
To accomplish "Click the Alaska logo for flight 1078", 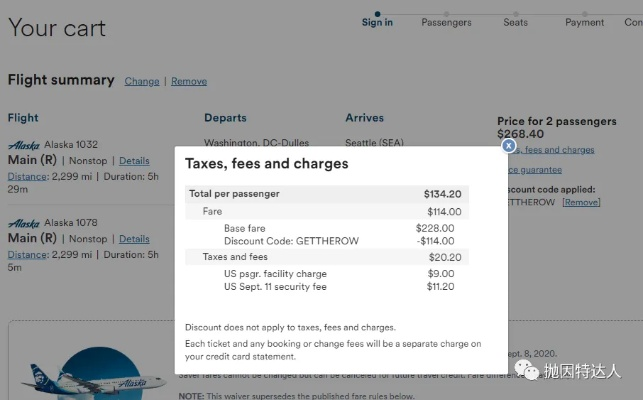I will [x=23, y=223].
